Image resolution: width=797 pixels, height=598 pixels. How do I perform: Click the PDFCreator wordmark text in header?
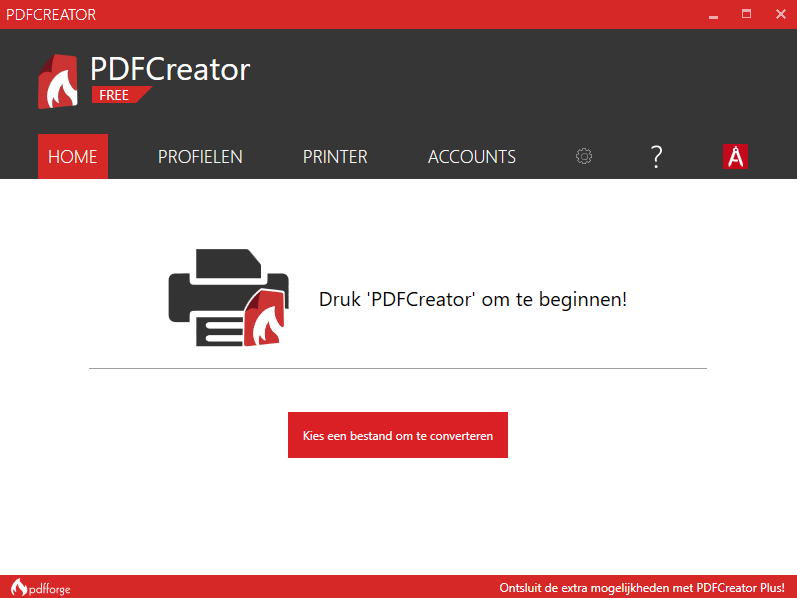(x=170, y=68)
